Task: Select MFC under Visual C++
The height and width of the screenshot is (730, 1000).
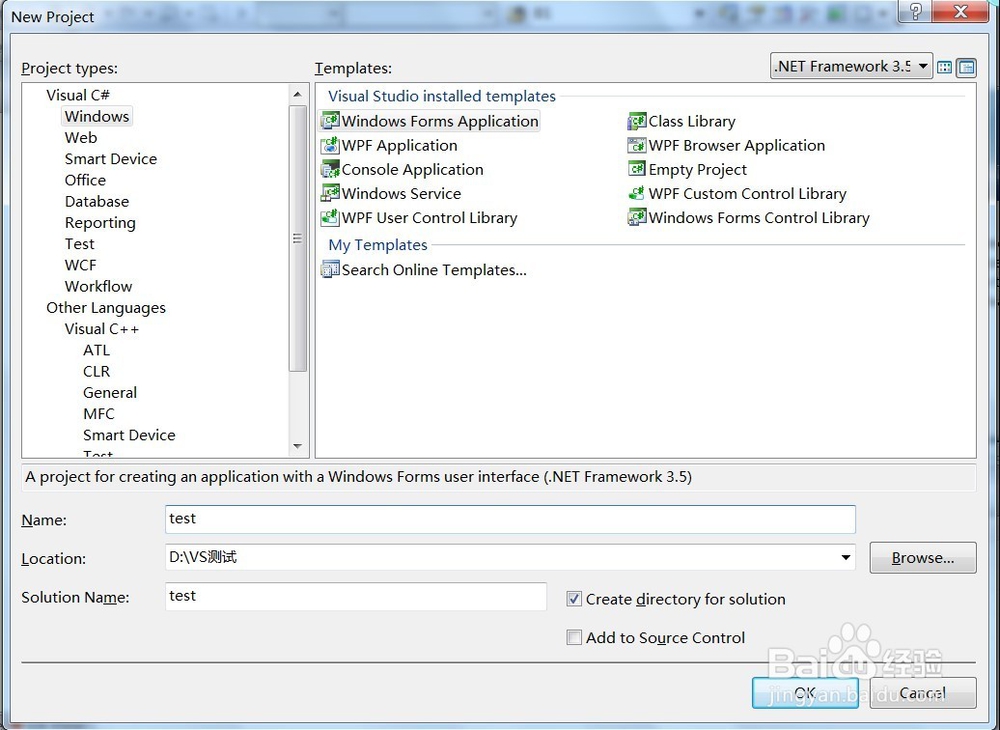Action: pyautogui.click(x=99, y=414)
